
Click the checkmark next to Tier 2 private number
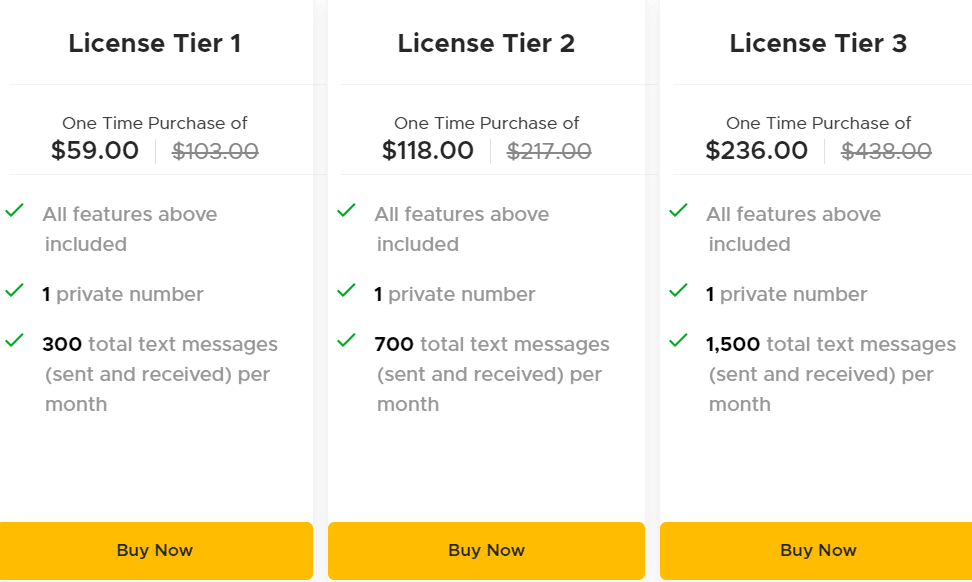coord(347,290)
